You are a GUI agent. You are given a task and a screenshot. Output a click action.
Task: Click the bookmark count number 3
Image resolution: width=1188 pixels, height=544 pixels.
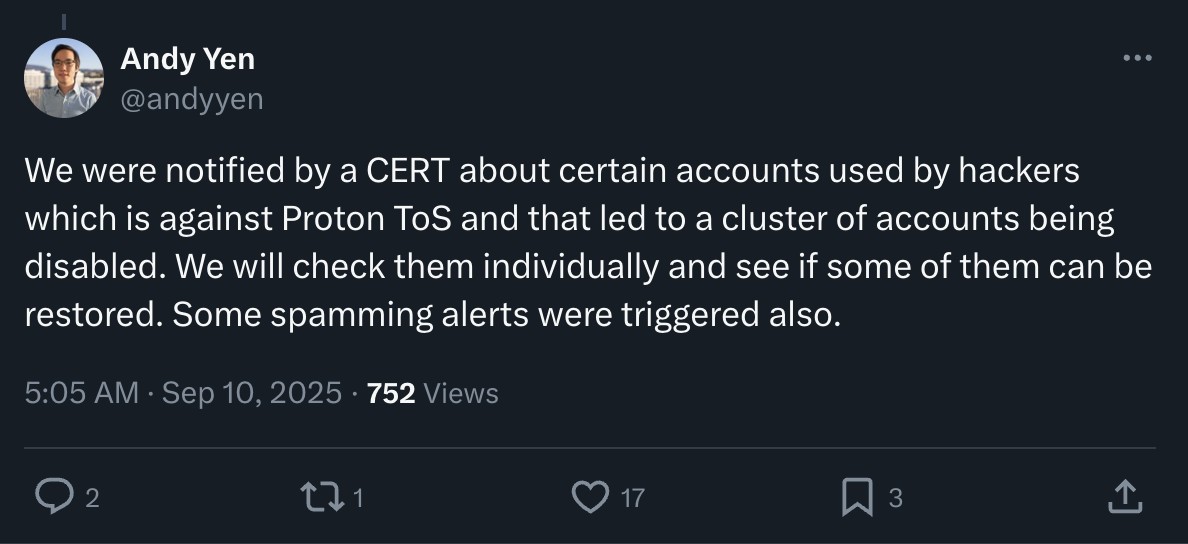895,497
